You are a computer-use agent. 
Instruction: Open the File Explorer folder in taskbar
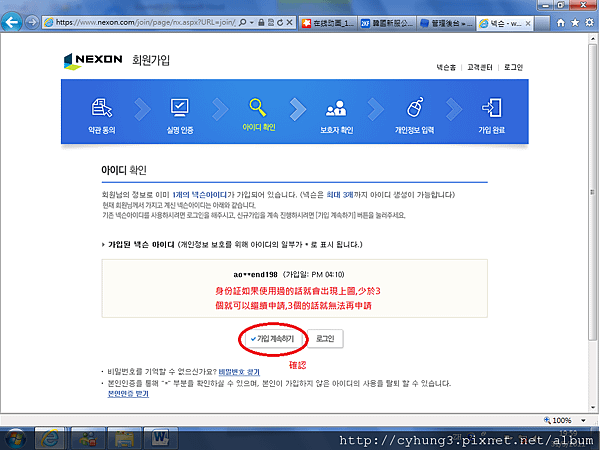[x=124, y=439]
